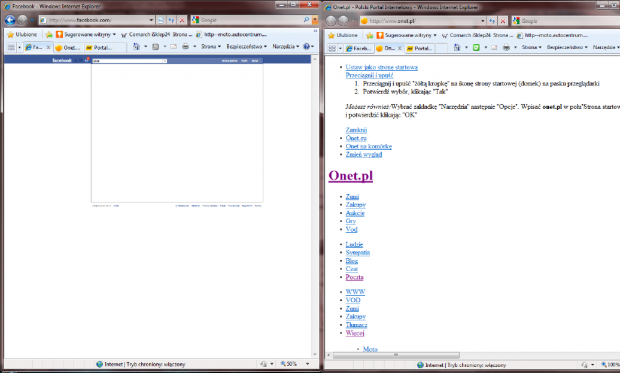Stop loading the Onet.pl page
This screenshot has width=620, height=373.
point(503,21)
